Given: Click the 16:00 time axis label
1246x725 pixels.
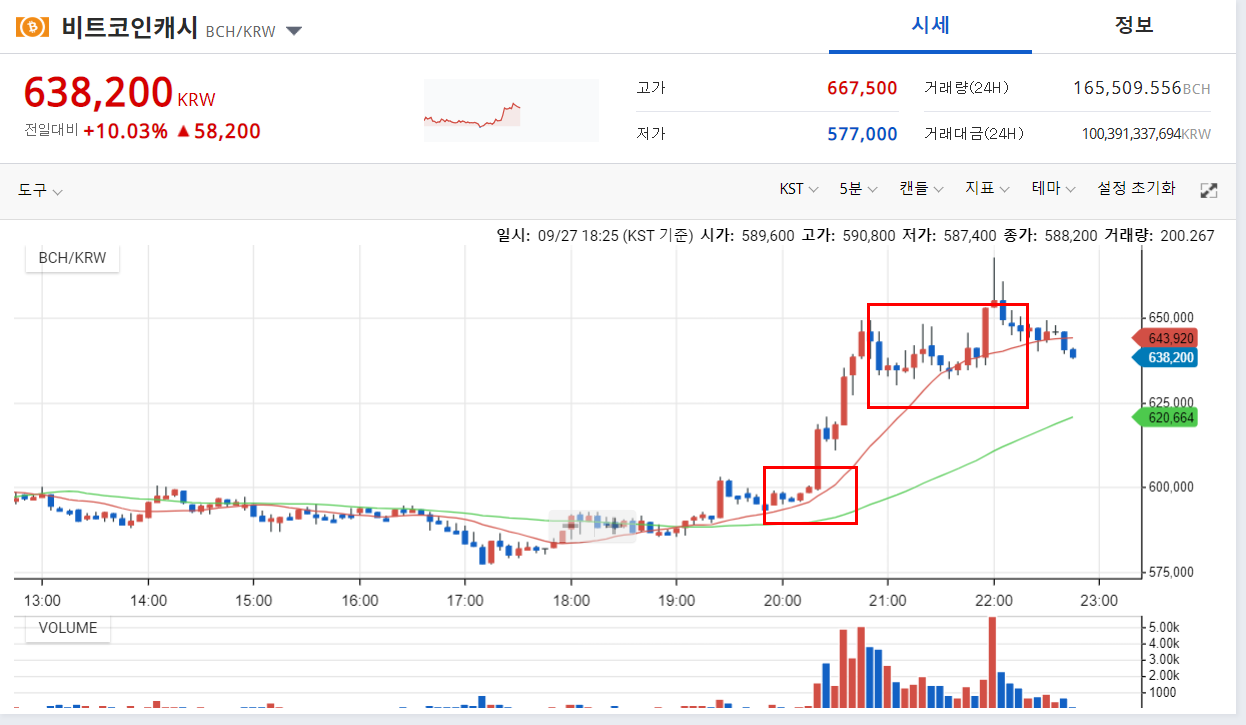Looking at the screenshot, I should pyautogui.click(x=359, y=600).
